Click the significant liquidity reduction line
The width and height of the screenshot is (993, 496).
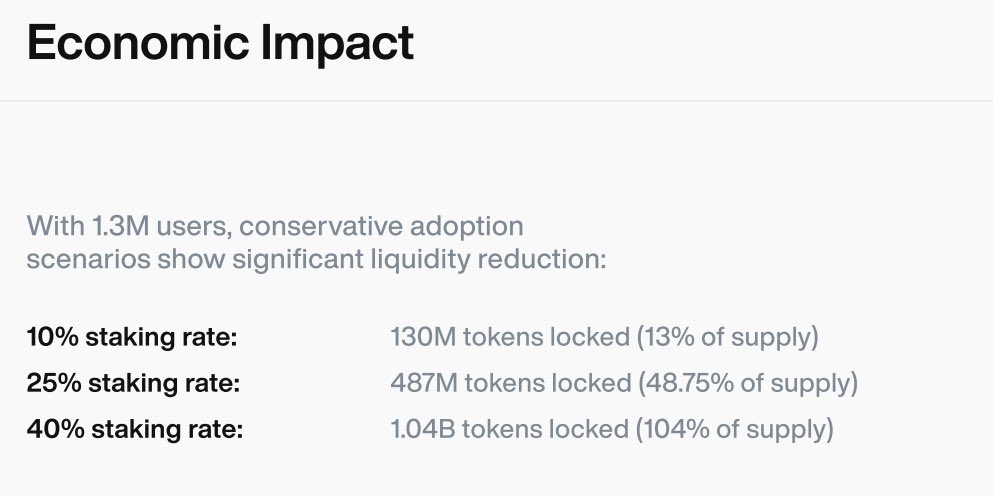(x=316, y=260)
